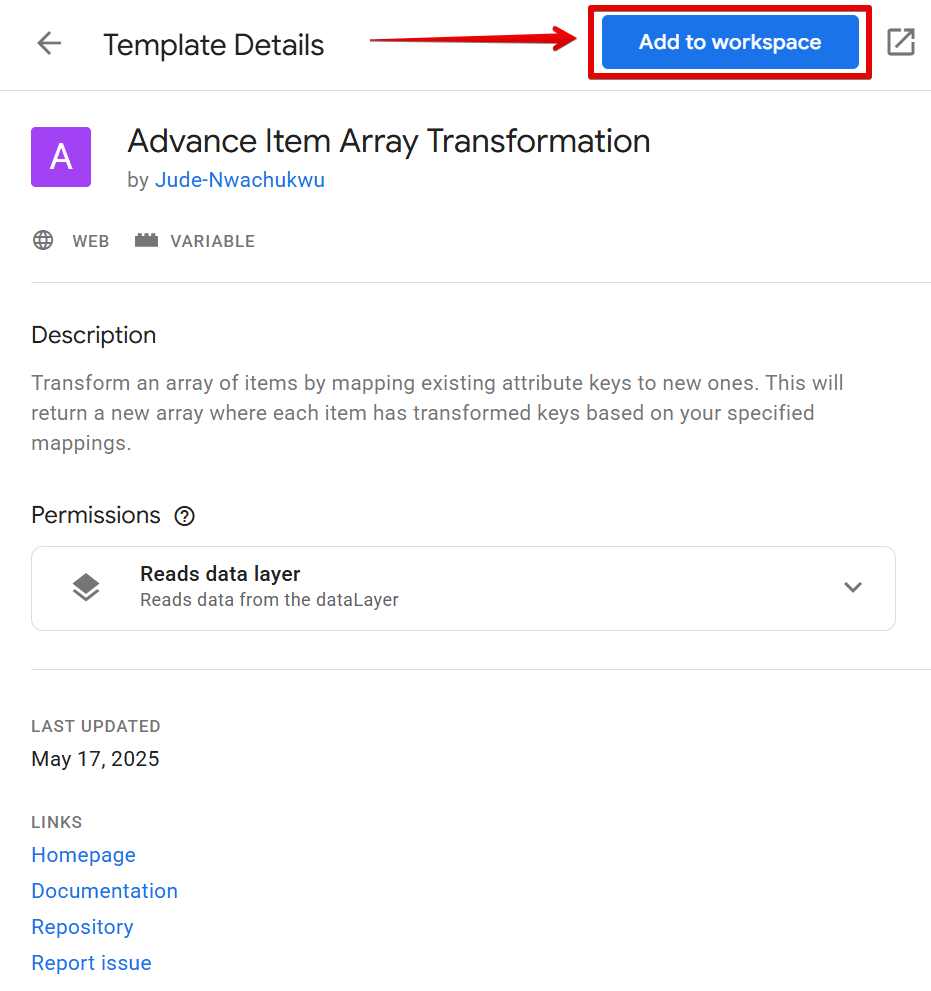Click the VARIABLE brick icon

pos(146,240)
